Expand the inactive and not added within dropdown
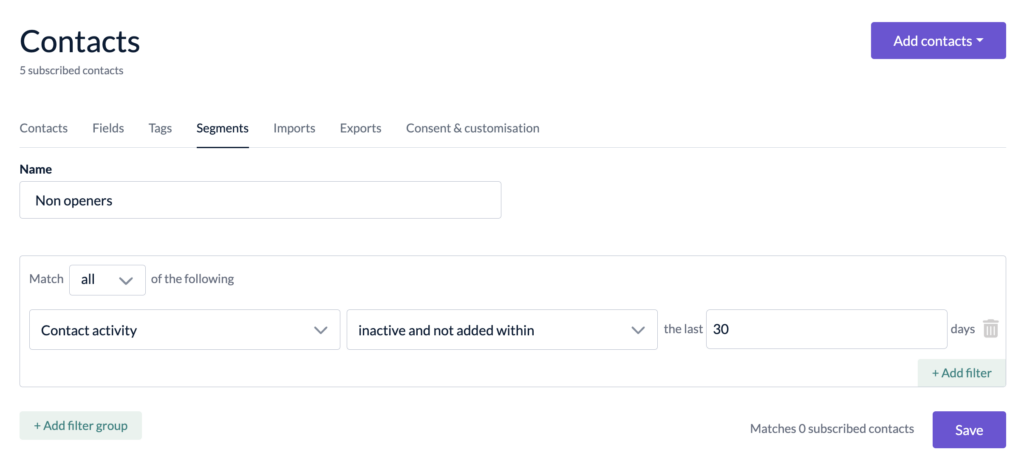The width and height of the screenshot is (1024, 472). coord(501,330)
